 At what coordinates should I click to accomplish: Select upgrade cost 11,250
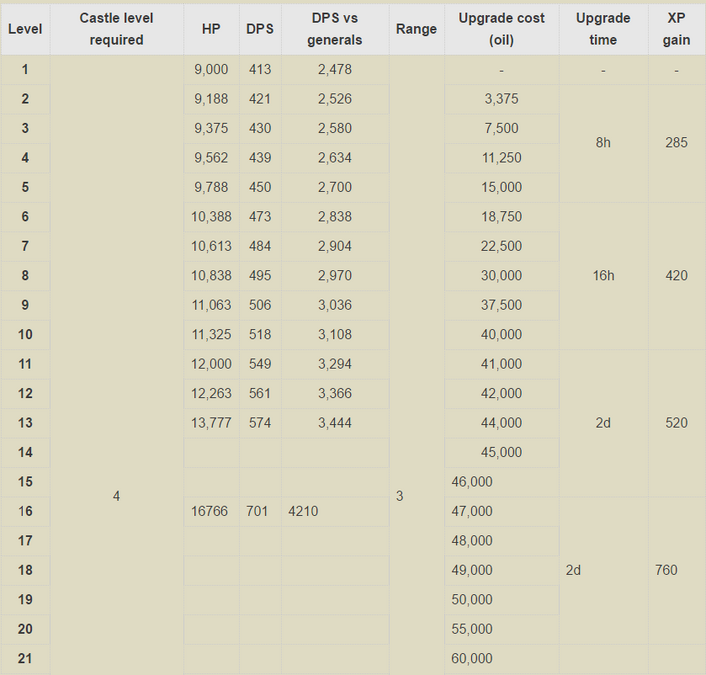(x=502, y=158)
